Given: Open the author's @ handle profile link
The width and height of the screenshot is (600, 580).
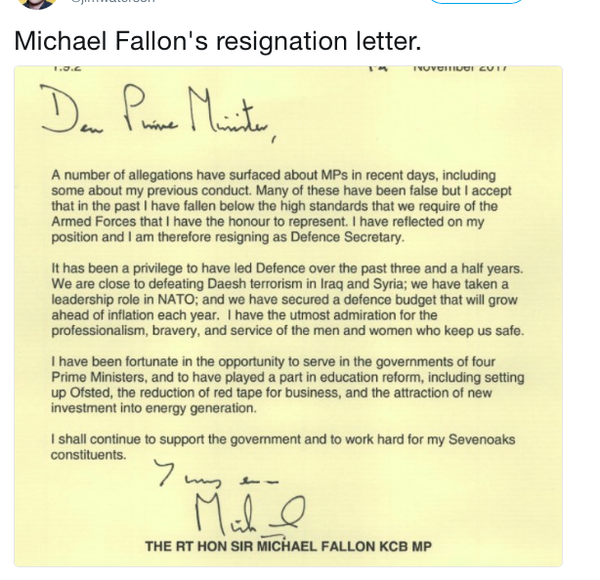Looking at the screenshot, I should (110, 4).
